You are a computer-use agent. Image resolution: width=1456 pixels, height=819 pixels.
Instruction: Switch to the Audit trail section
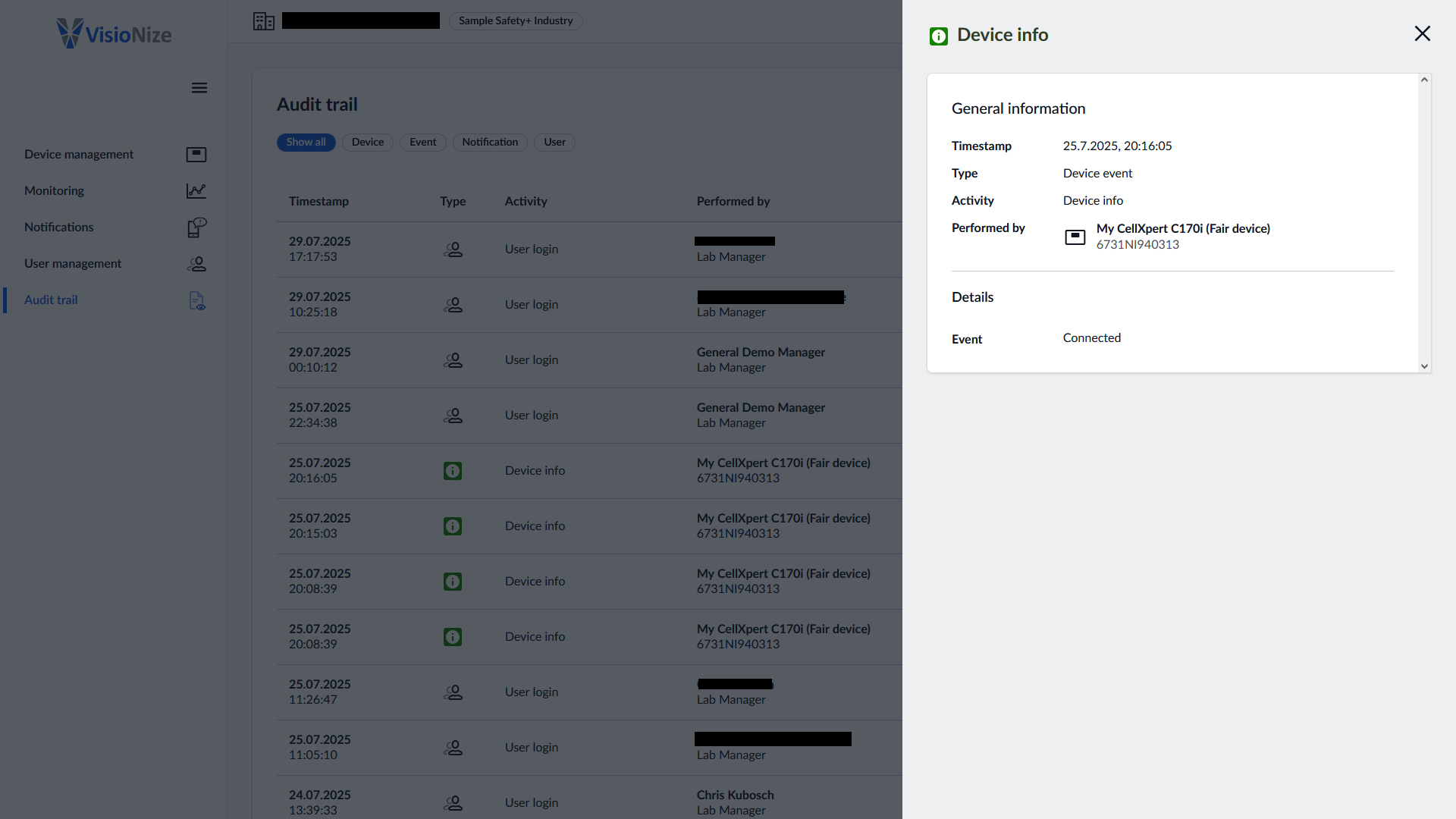pos(50,300)
